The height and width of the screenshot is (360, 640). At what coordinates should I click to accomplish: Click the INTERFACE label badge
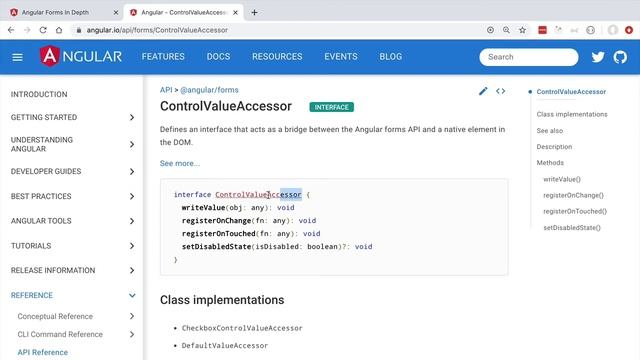[x=331, y=107]
